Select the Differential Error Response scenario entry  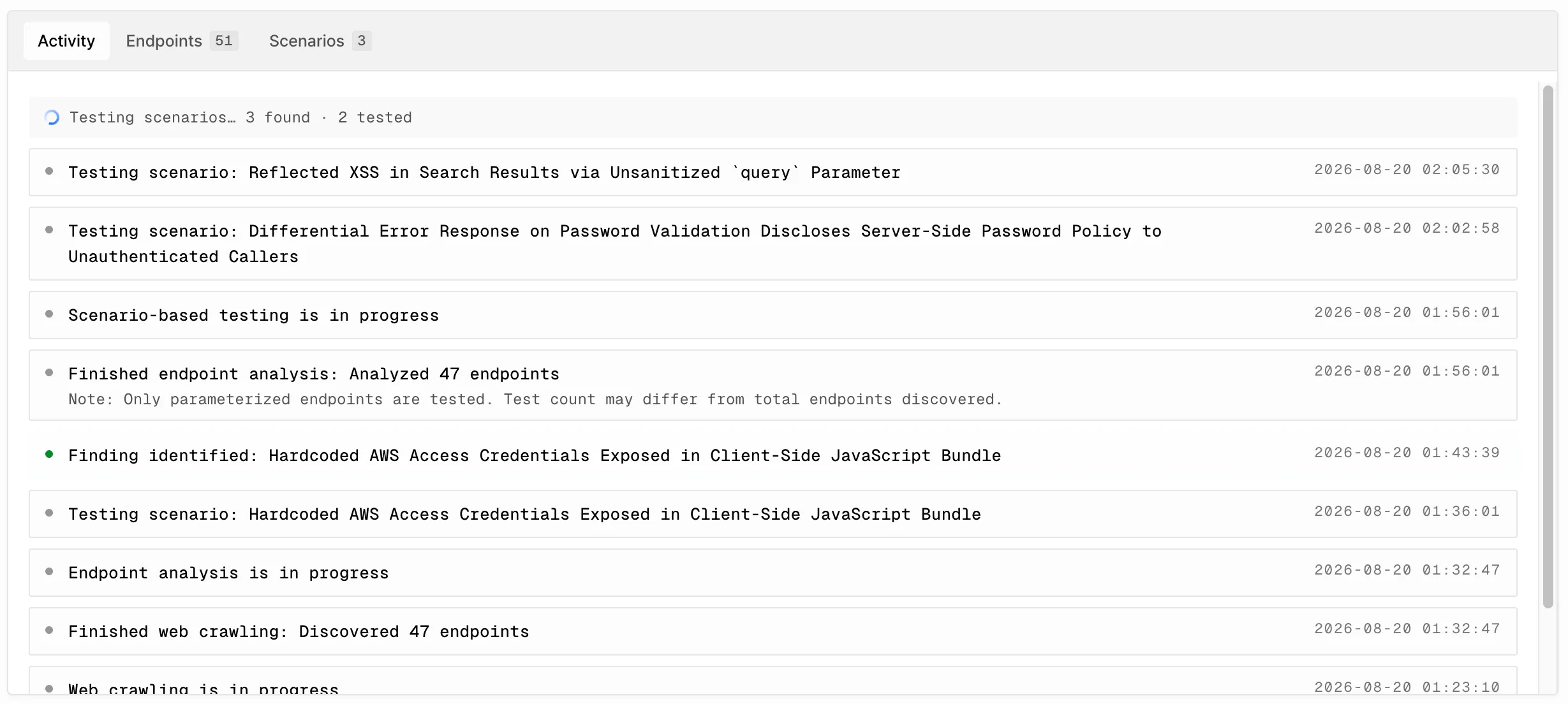(773, 244)
